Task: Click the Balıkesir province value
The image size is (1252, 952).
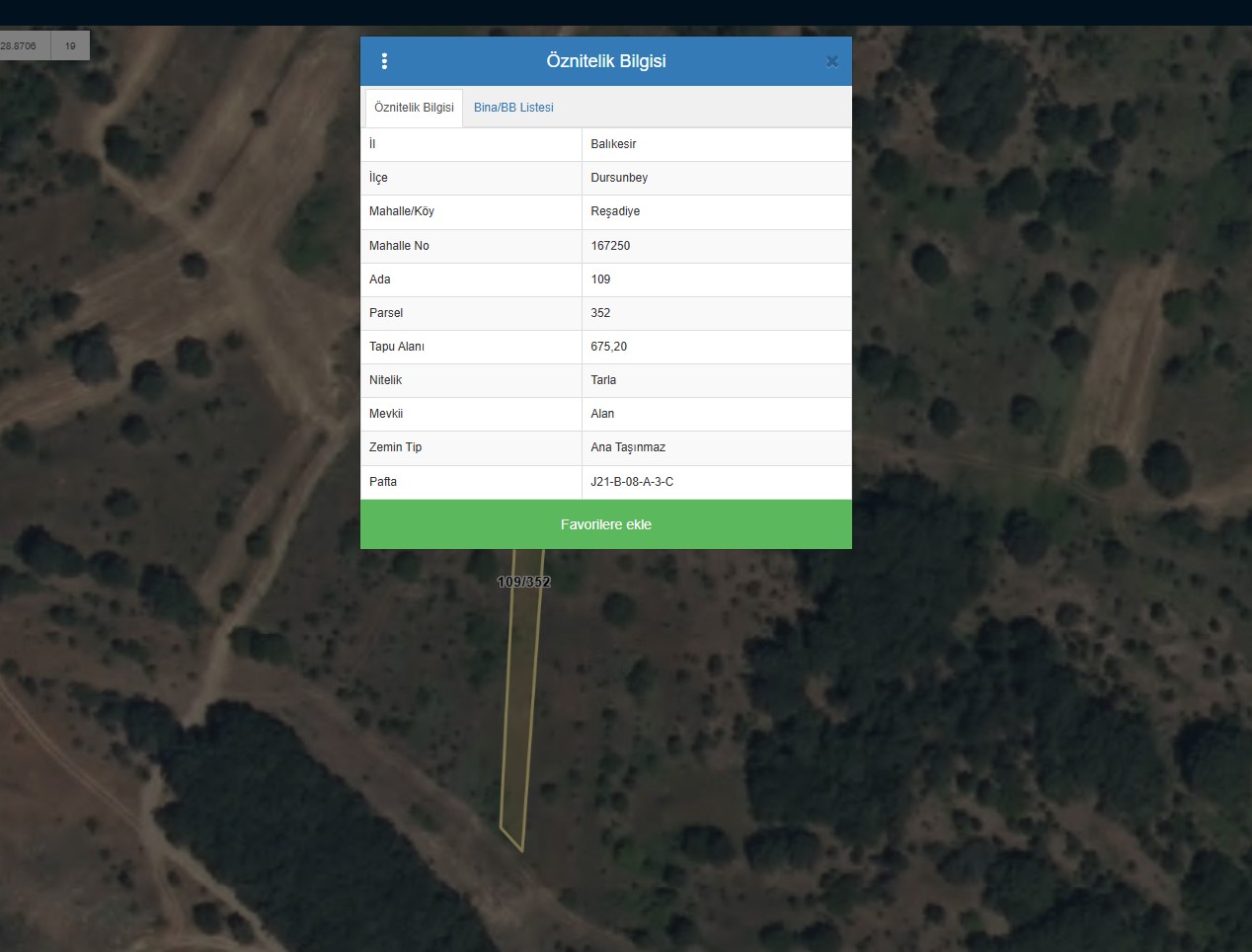Action: click(x=613, y=144)
